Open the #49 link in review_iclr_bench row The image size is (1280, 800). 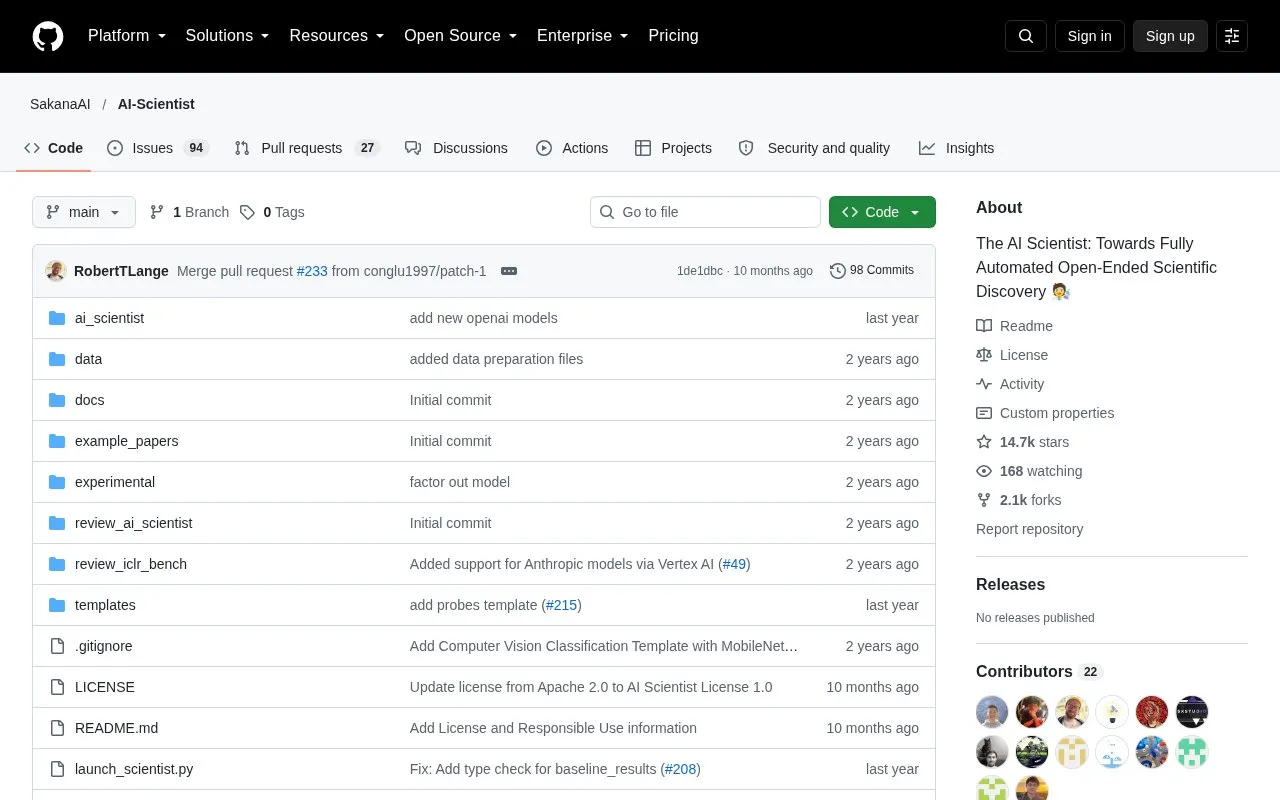[734, 564]
